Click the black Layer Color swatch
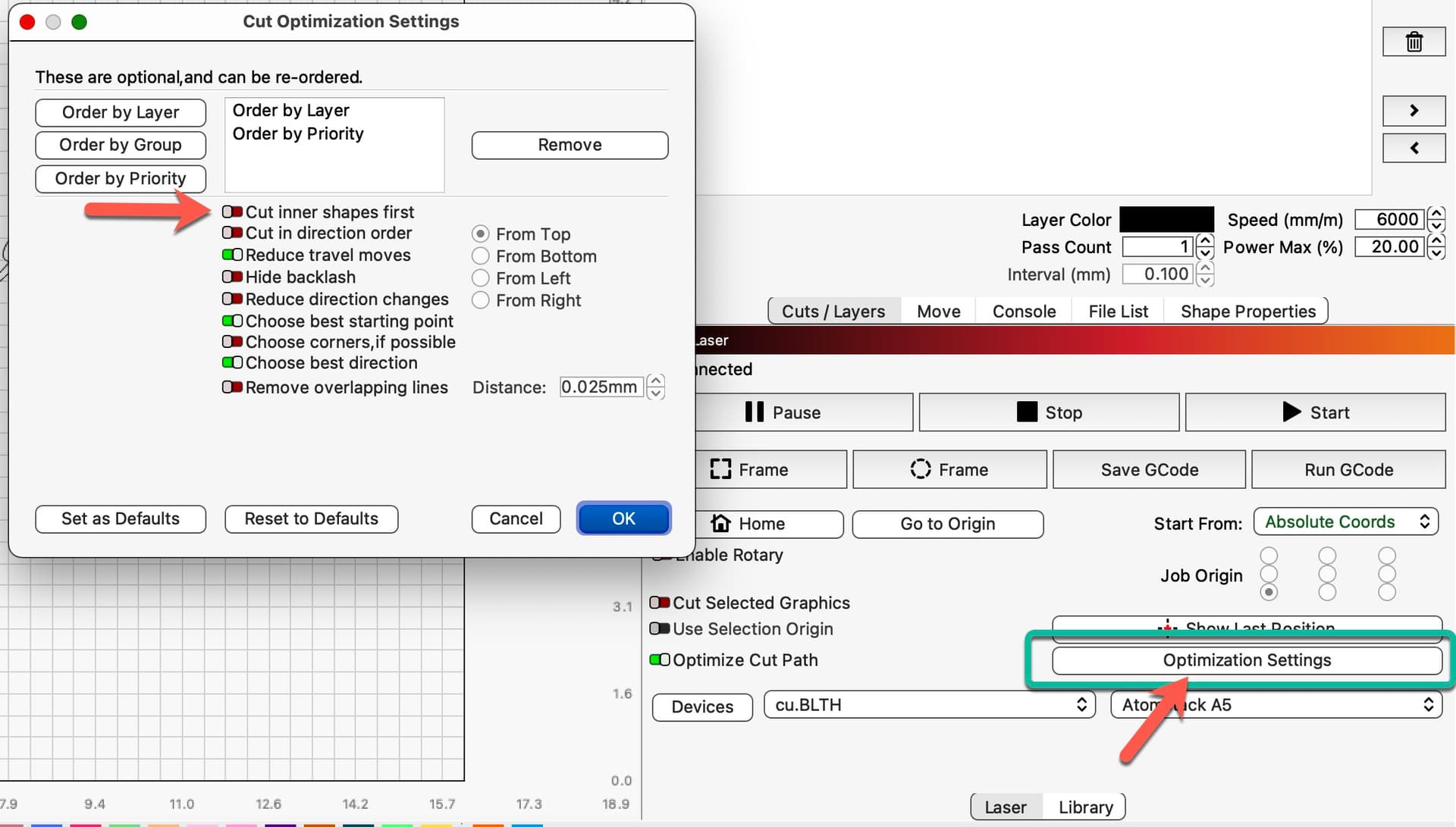1456x827 pixels. point(1166,220)
